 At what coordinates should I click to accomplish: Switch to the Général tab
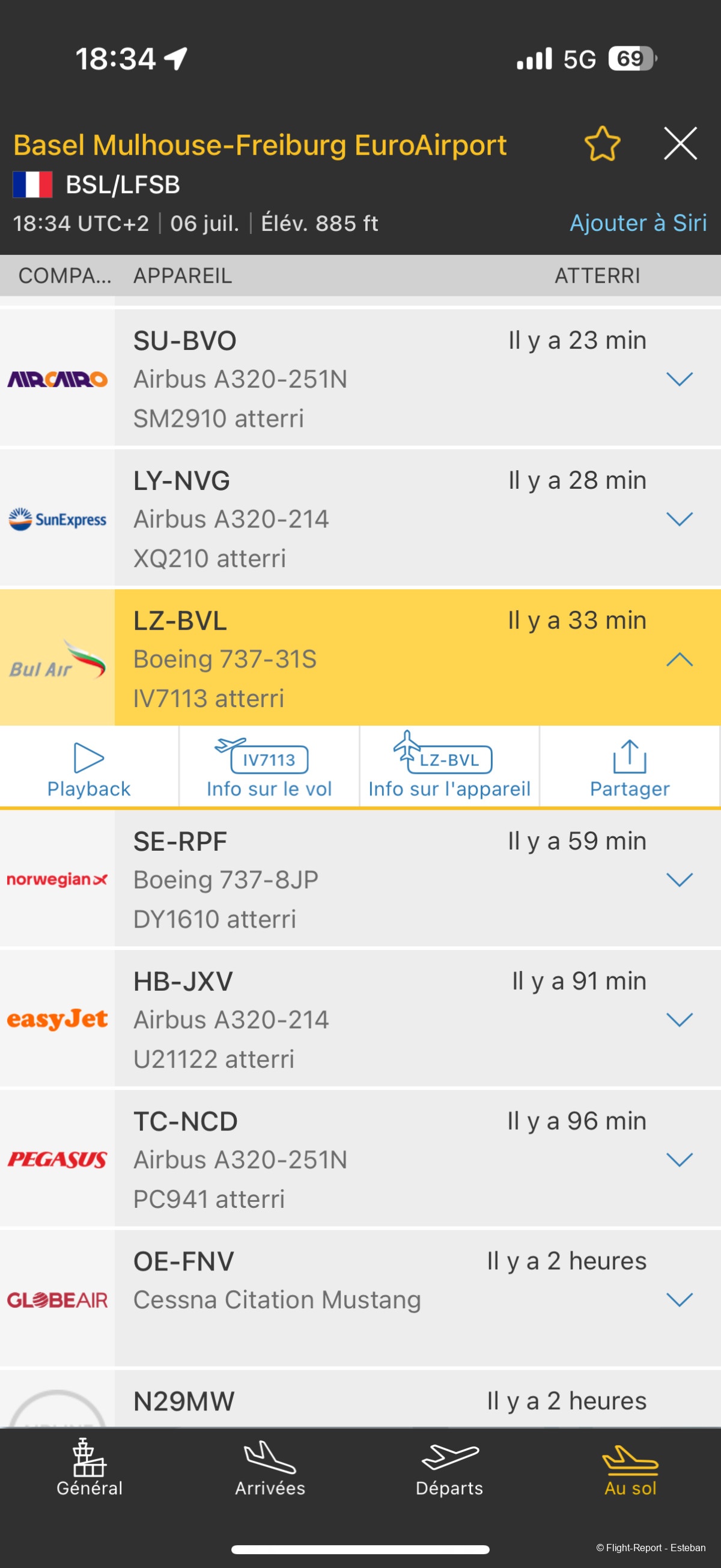click(90, 1469)
